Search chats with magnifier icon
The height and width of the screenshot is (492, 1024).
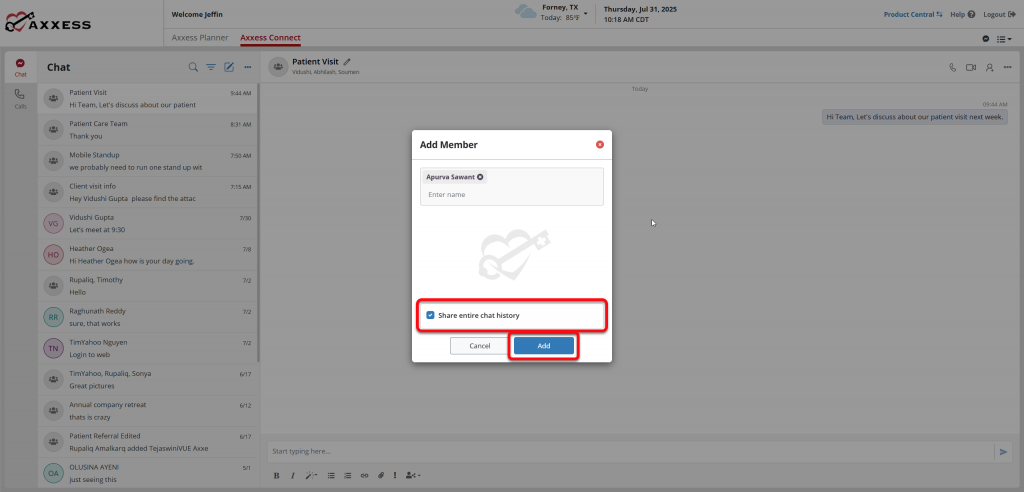click(x=193, y=67)
